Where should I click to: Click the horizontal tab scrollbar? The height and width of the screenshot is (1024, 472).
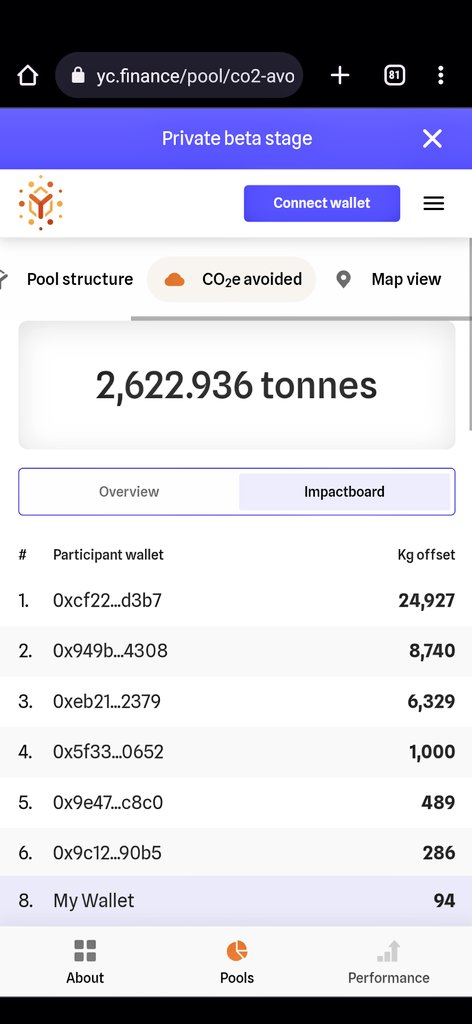pyautogui.click(x=301, y=318)
